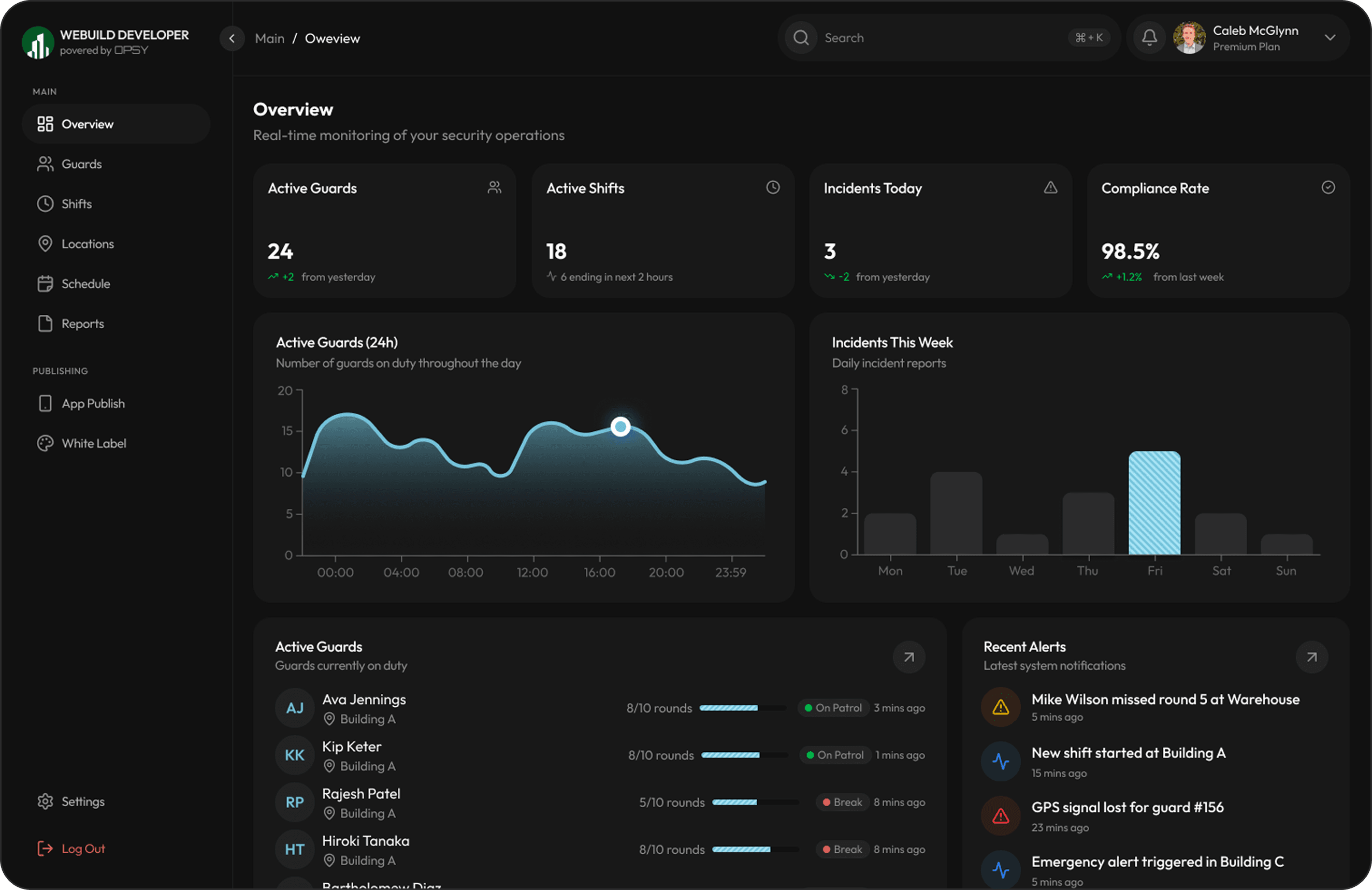This screenshot has height=890, width=1372.
Task: Click warning icon for Mike Wilson missed round alert
Action: [1001, 707]
